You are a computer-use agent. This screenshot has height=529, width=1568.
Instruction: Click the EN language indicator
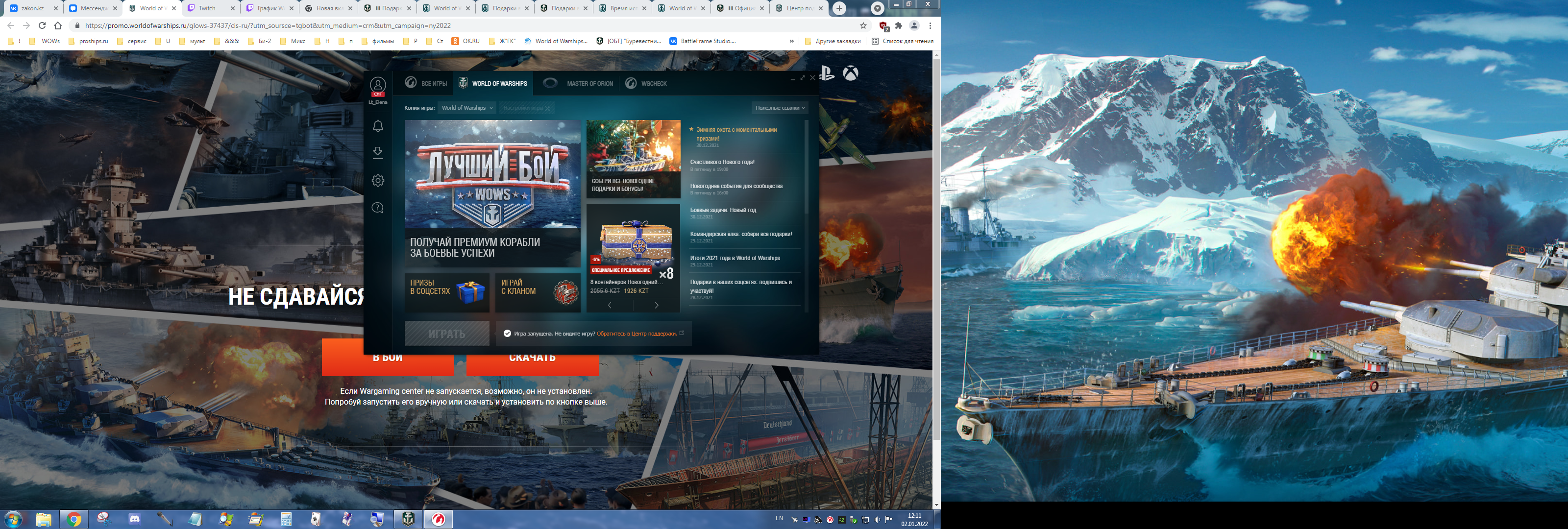pos(779,519)
